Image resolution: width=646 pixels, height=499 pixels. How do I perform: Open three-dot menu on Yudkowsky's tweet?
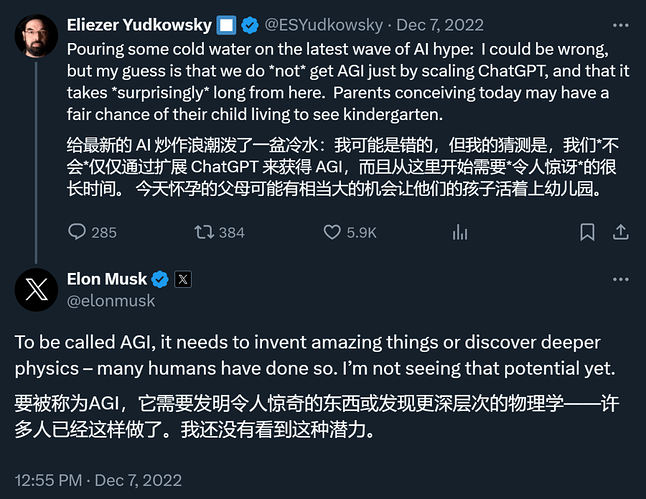pyautogui.click(x=620, y=26)
